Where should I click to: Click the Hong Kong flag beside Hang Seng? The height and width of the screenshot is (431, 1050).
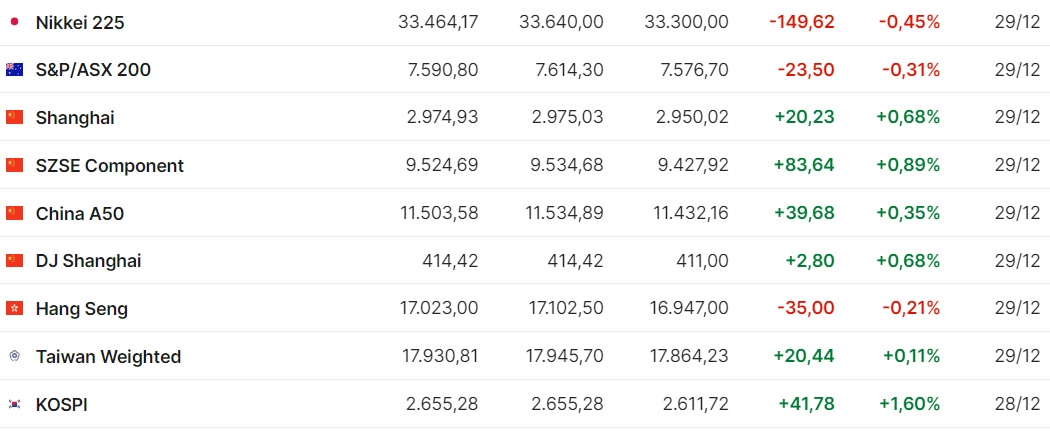pos(14,309)
